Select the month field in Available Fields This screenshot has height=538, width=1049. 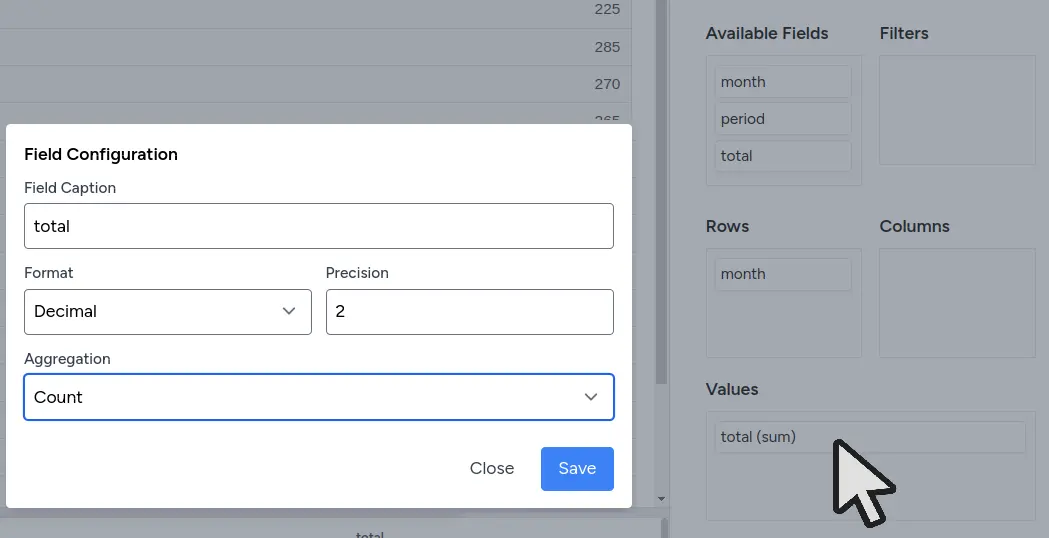coord(783,82)
